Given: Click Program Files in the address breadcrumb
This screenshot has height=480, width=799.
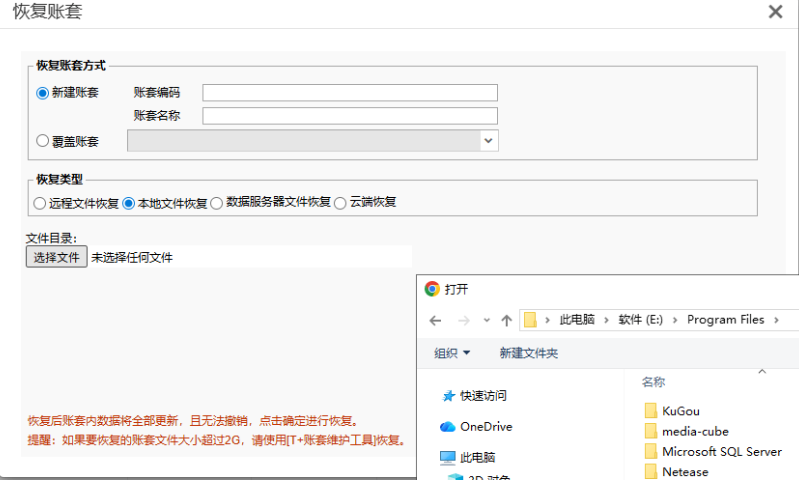Looking at the screenshot, I should tap(726, 319).
